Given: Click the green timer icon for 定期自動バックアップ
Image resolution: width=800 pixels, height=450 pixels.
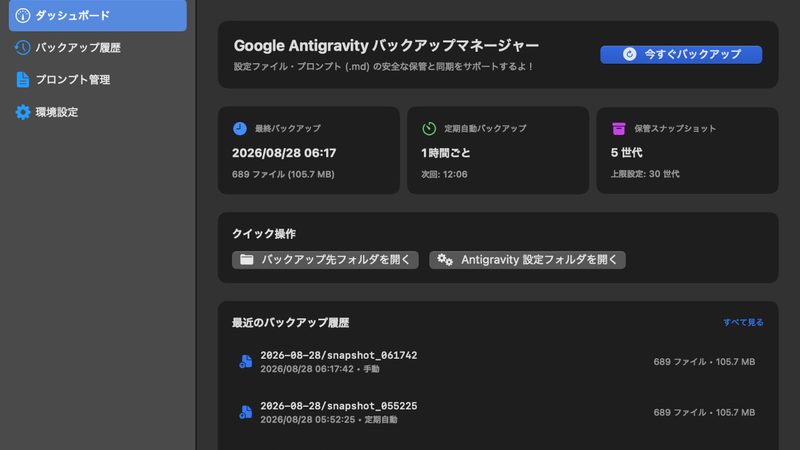Looking at the screenshot, I should click(429, 129).
